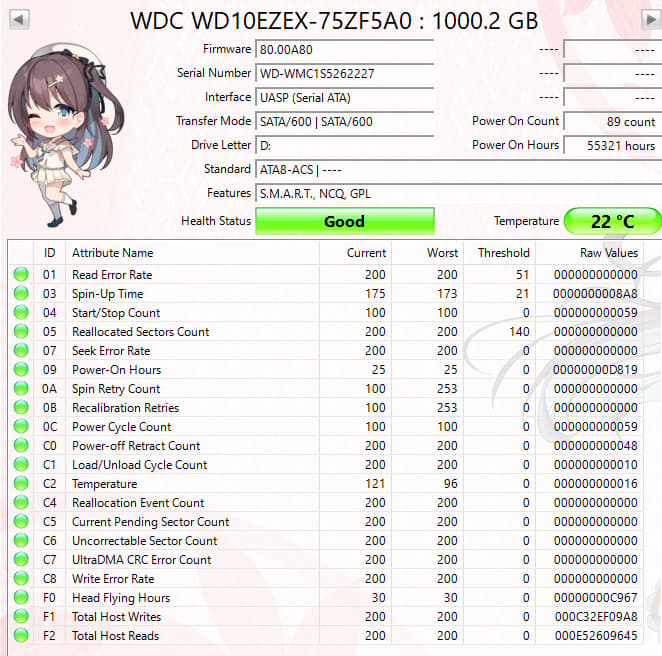Click the Raw Values column header

(589, 252)
